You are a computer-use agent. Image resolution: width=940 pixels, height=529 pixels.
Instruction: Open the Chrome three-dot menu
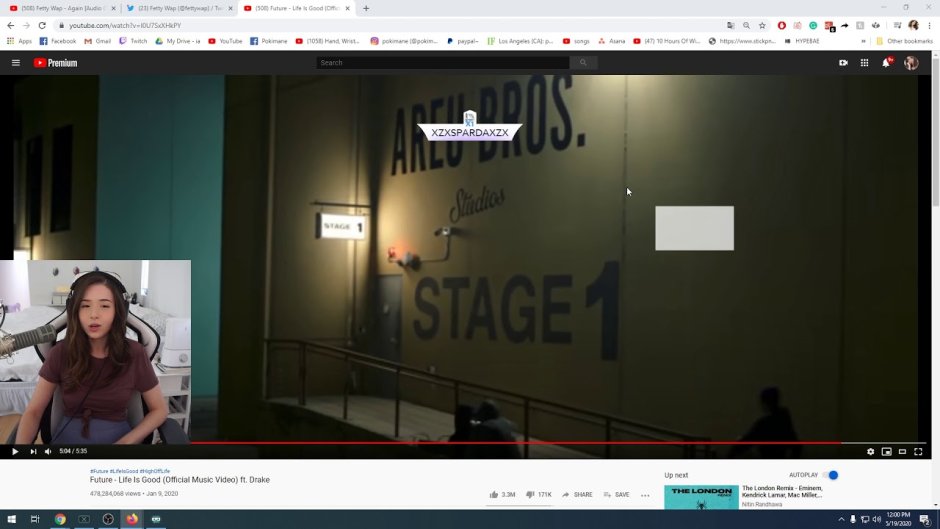[x=929, y=25]
